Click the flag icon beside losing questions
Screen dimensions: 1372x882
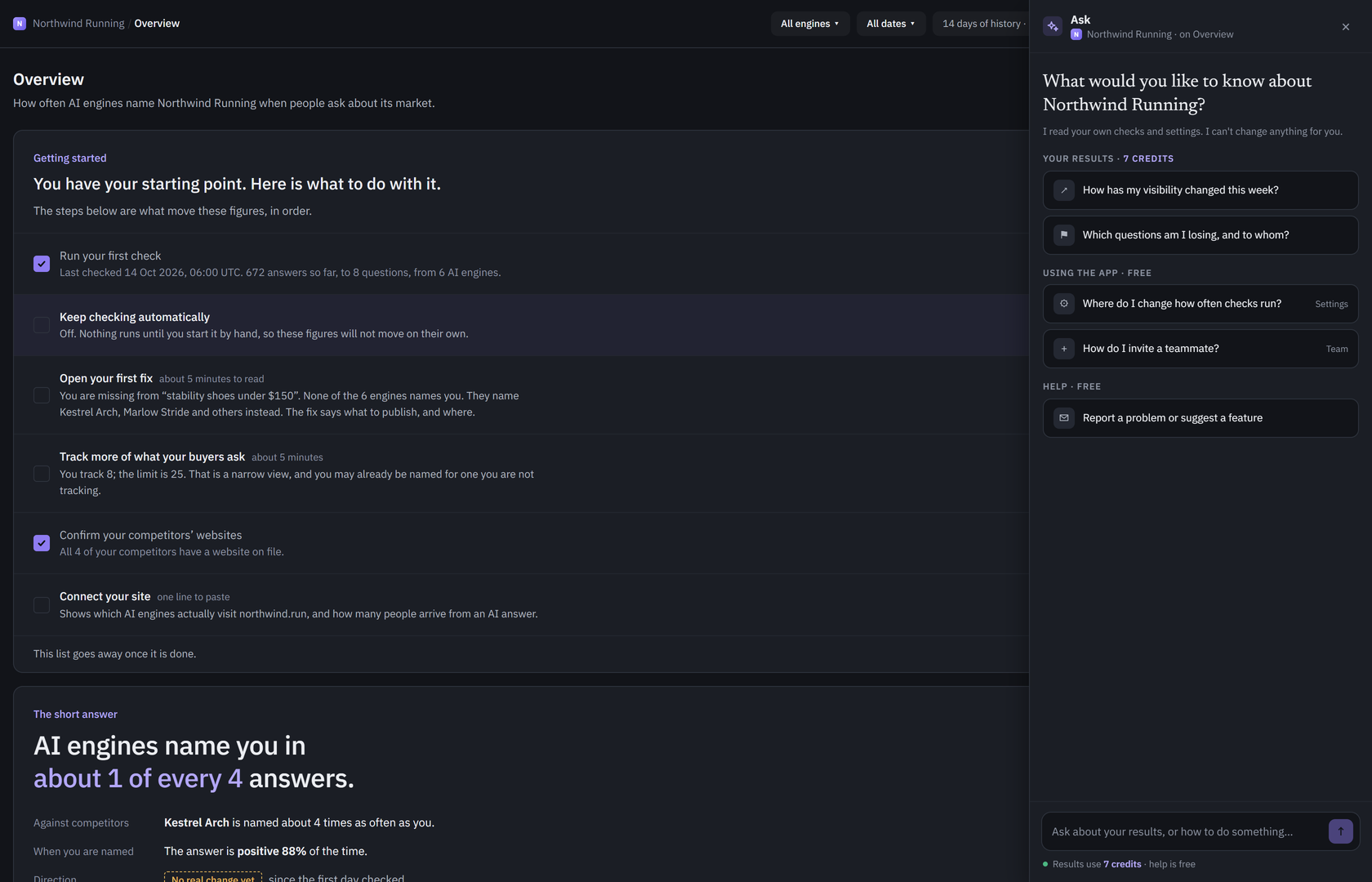click(x=1064, y=235)
